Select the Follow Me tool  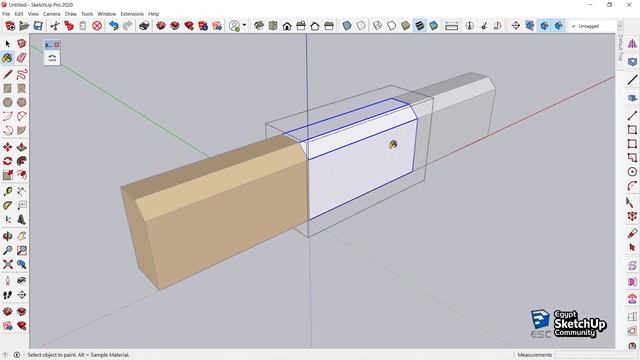coord(22,161)
